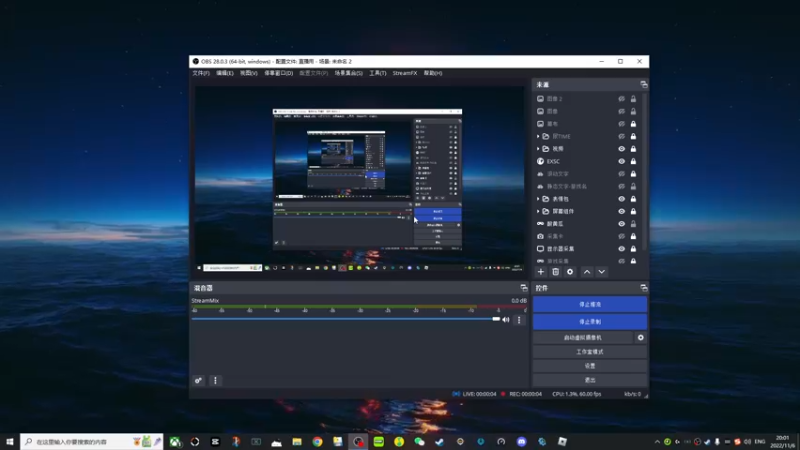Show hidden system tray icons chevron
Image resolution: width=800 pixels, height=450 pixels.
point(657,442)
